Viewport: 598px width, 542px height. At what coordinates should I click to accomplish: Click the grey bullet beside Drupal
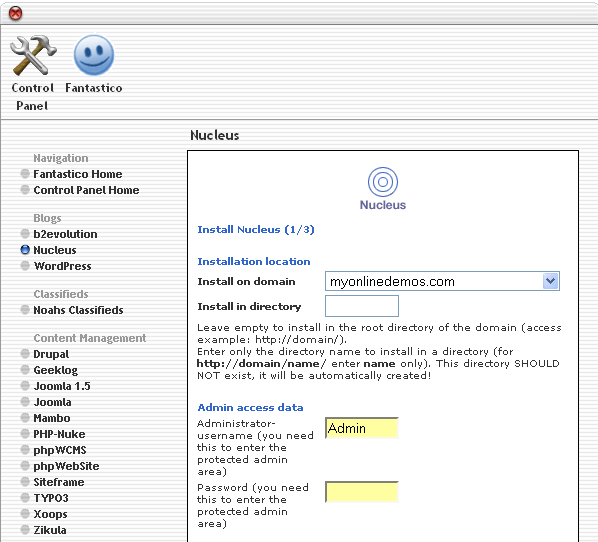[25, 354]
